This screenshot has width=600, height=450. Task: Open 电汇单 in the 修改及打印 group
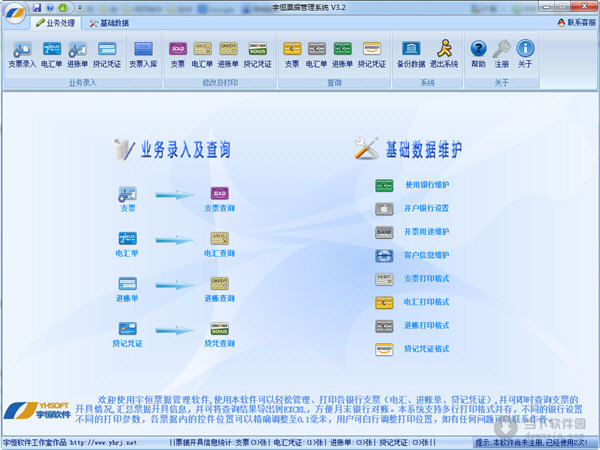click(202, 55)
